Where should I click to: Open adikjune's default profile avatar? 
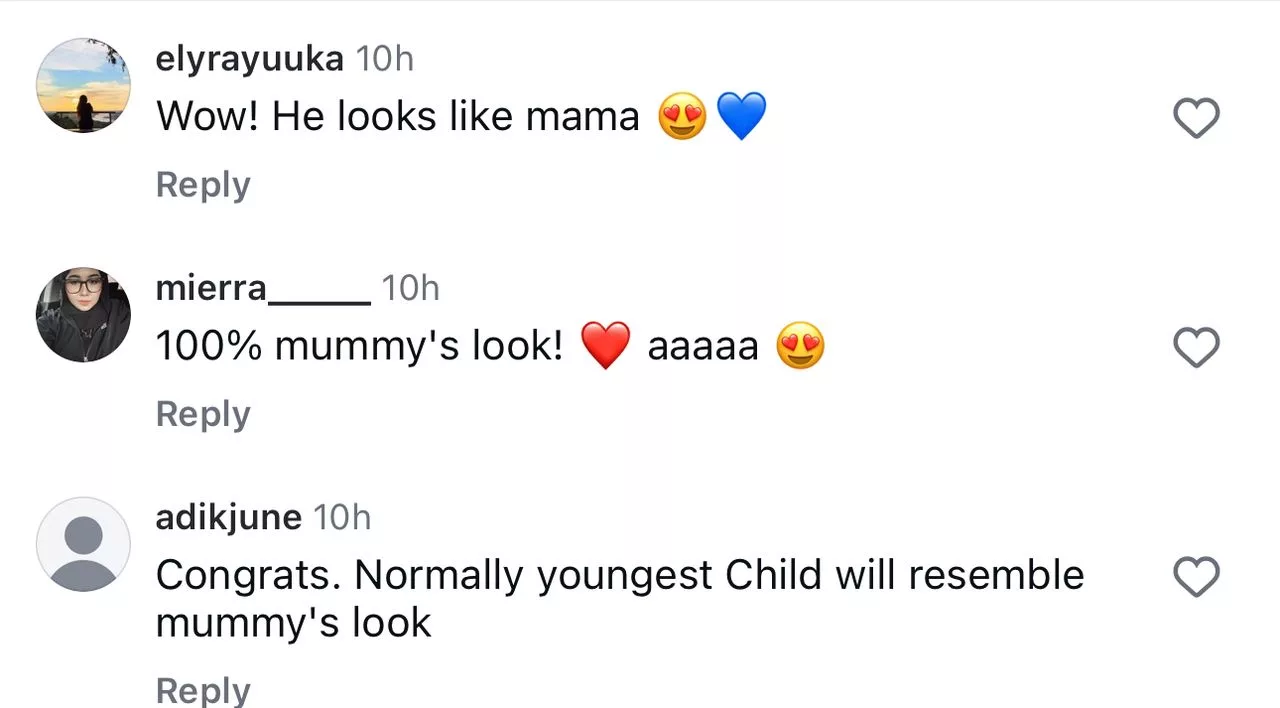tap(83, 544)
